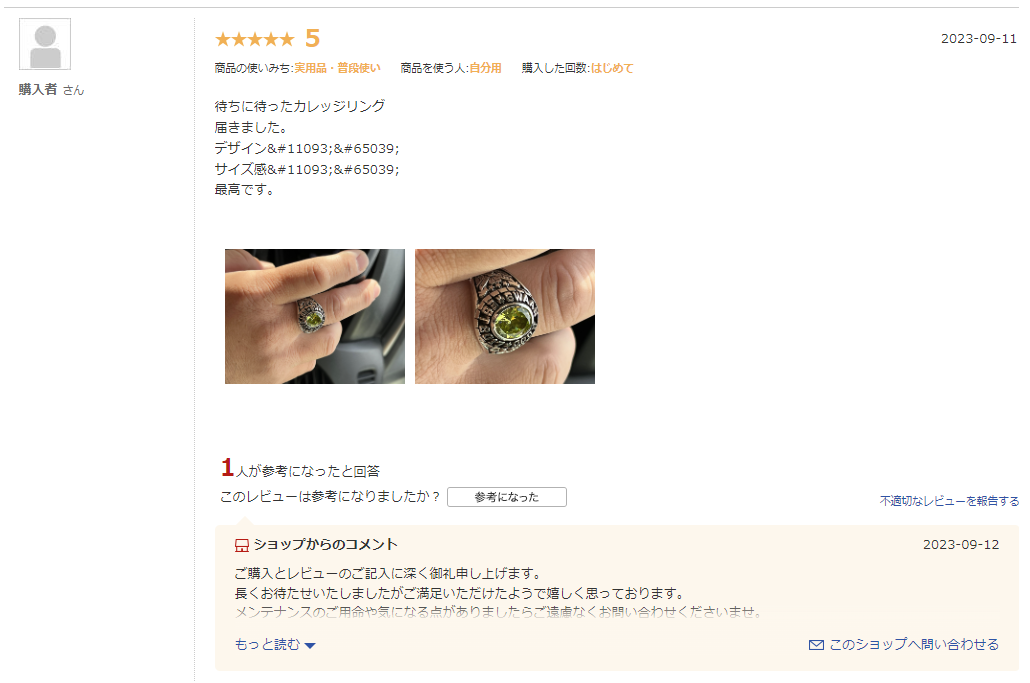The height and width of the screenshot is (683, 1030).
Task: Click the review date 2023-09-11
Action: coord(979,39)
